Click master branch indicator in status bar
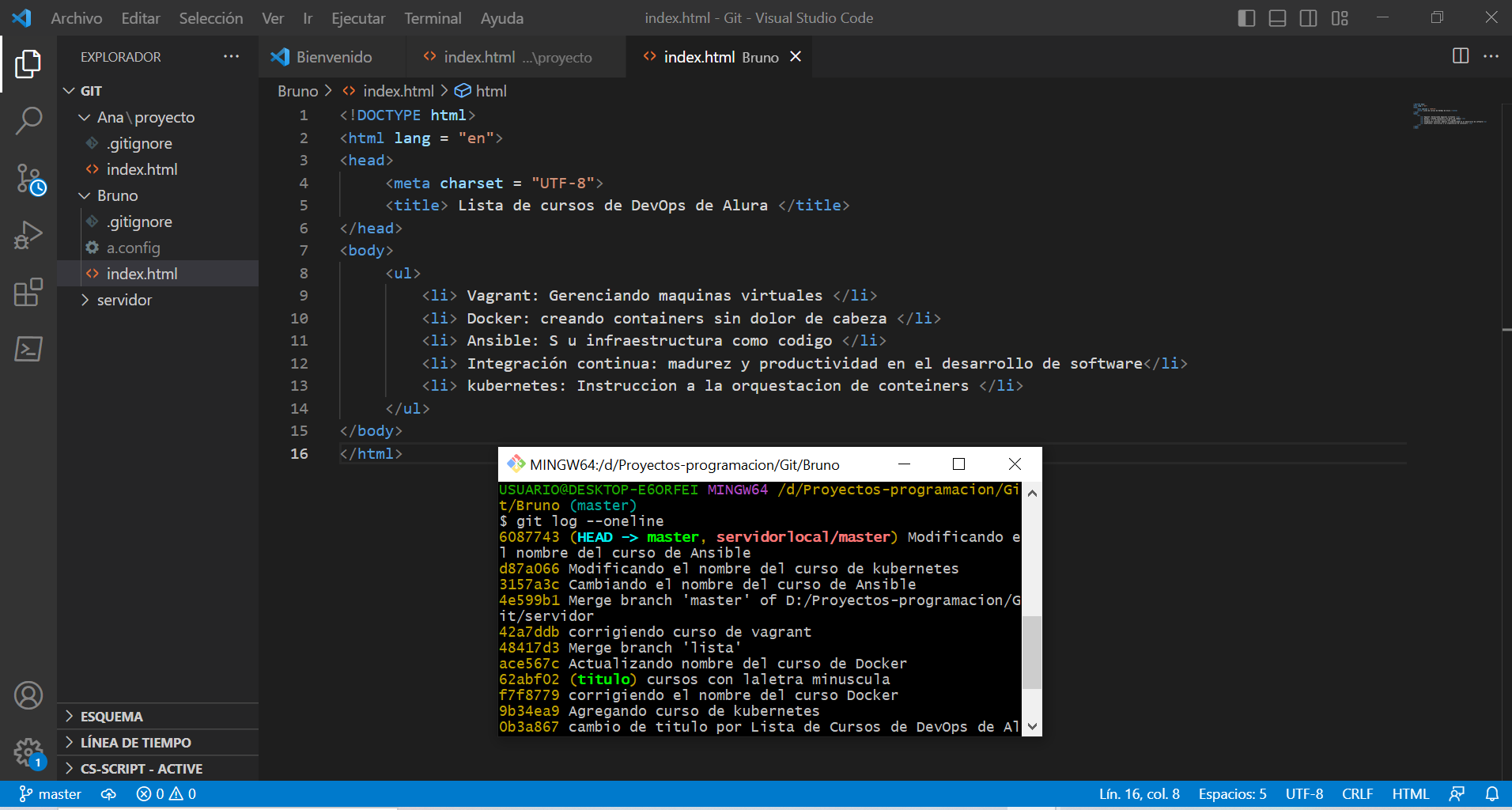Image resolution: width=1512 pixels, height=810 pixels. [x=50, y=793]
